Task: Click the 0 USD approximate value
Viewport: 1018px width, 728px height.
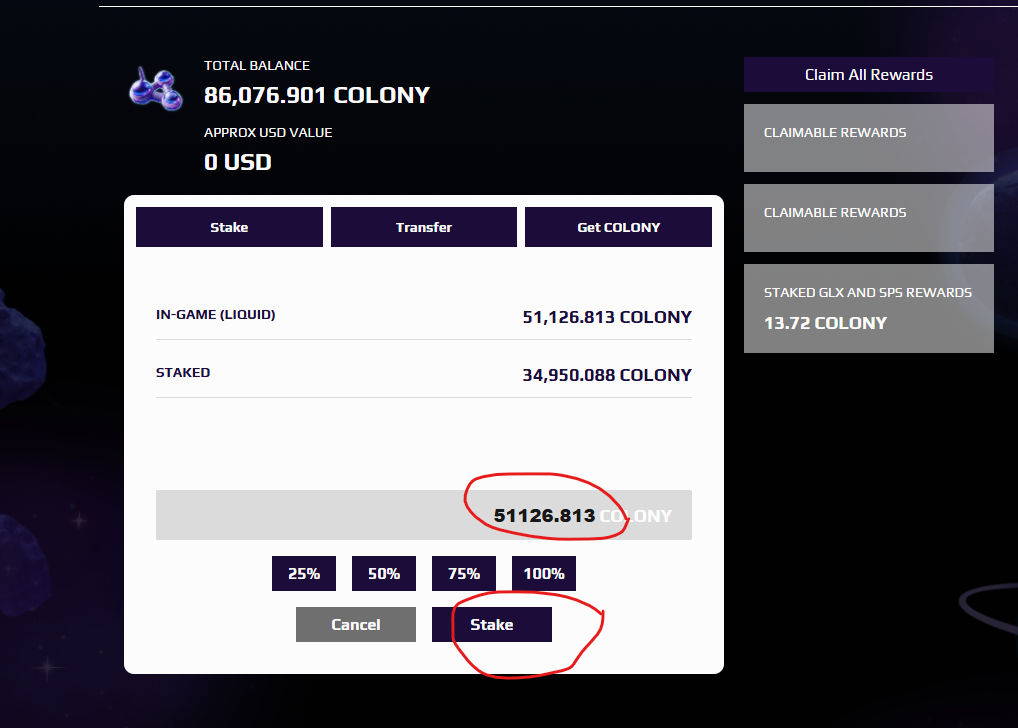Action: coord(238,162)
